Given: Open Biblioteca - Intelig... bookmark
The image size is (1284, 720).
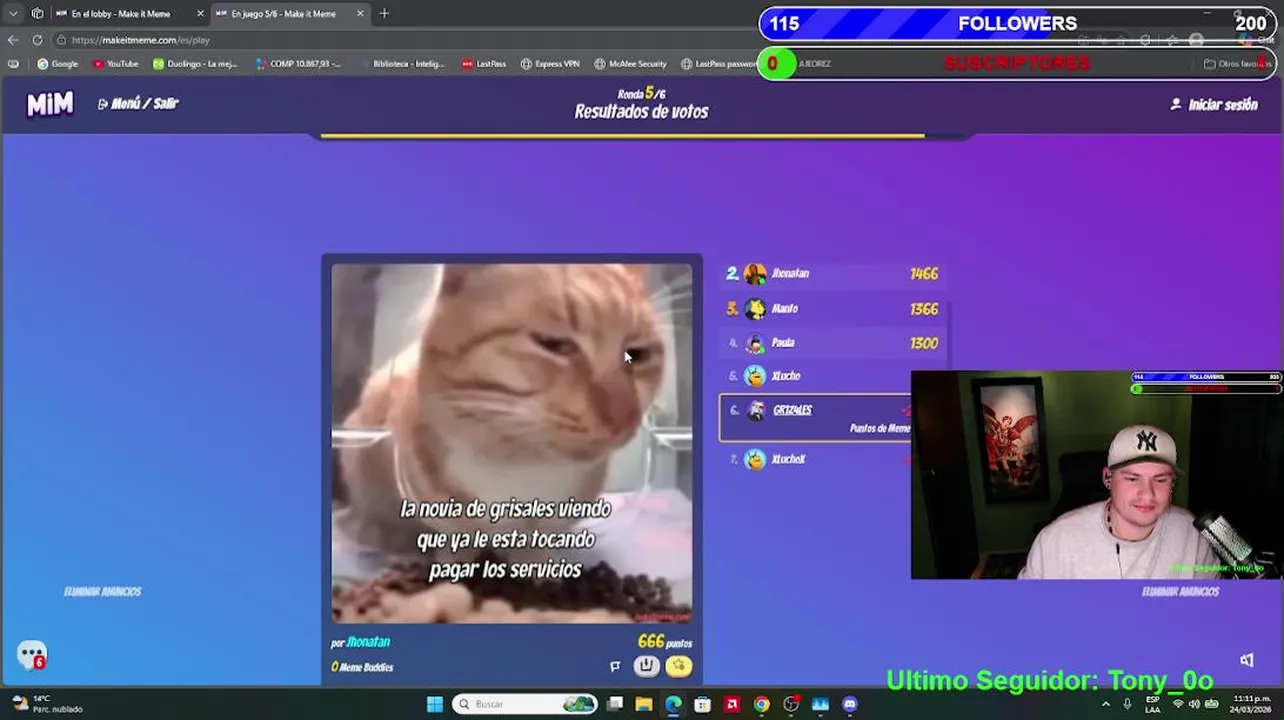Looking at the screenshot, I should pyautogui.click(x=401, y=64).
